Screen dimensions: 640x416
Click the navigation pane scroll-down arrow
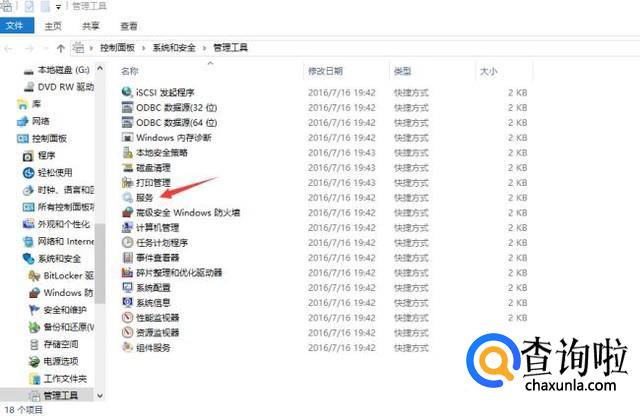pos(100,396)
